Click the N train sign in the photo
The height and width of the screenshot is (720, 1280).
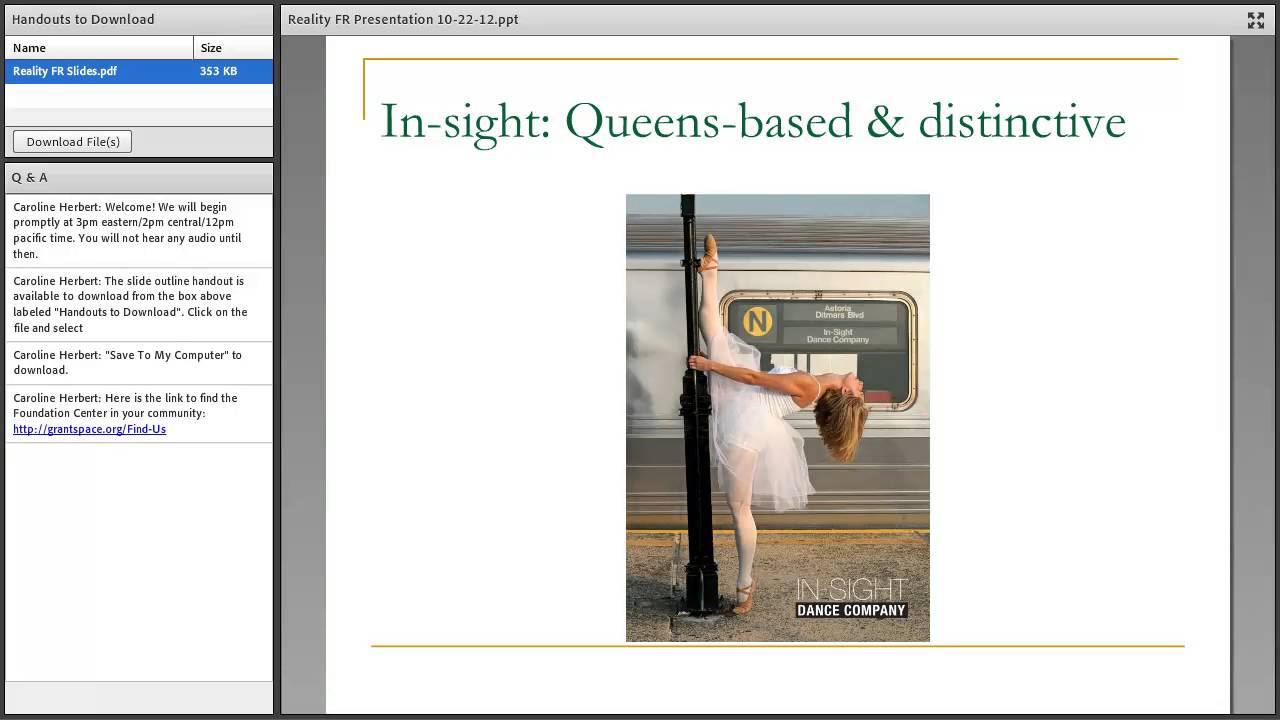coord(757,321)
